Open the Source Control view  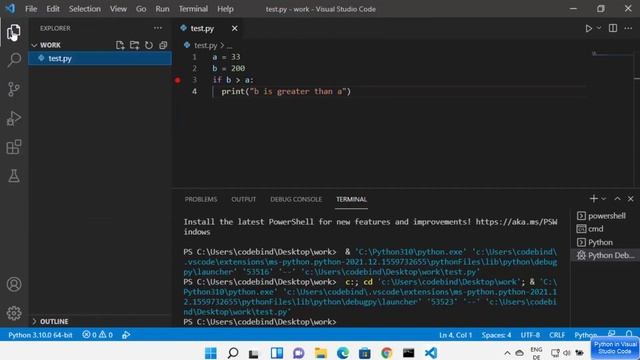click(x=14, y=89)
